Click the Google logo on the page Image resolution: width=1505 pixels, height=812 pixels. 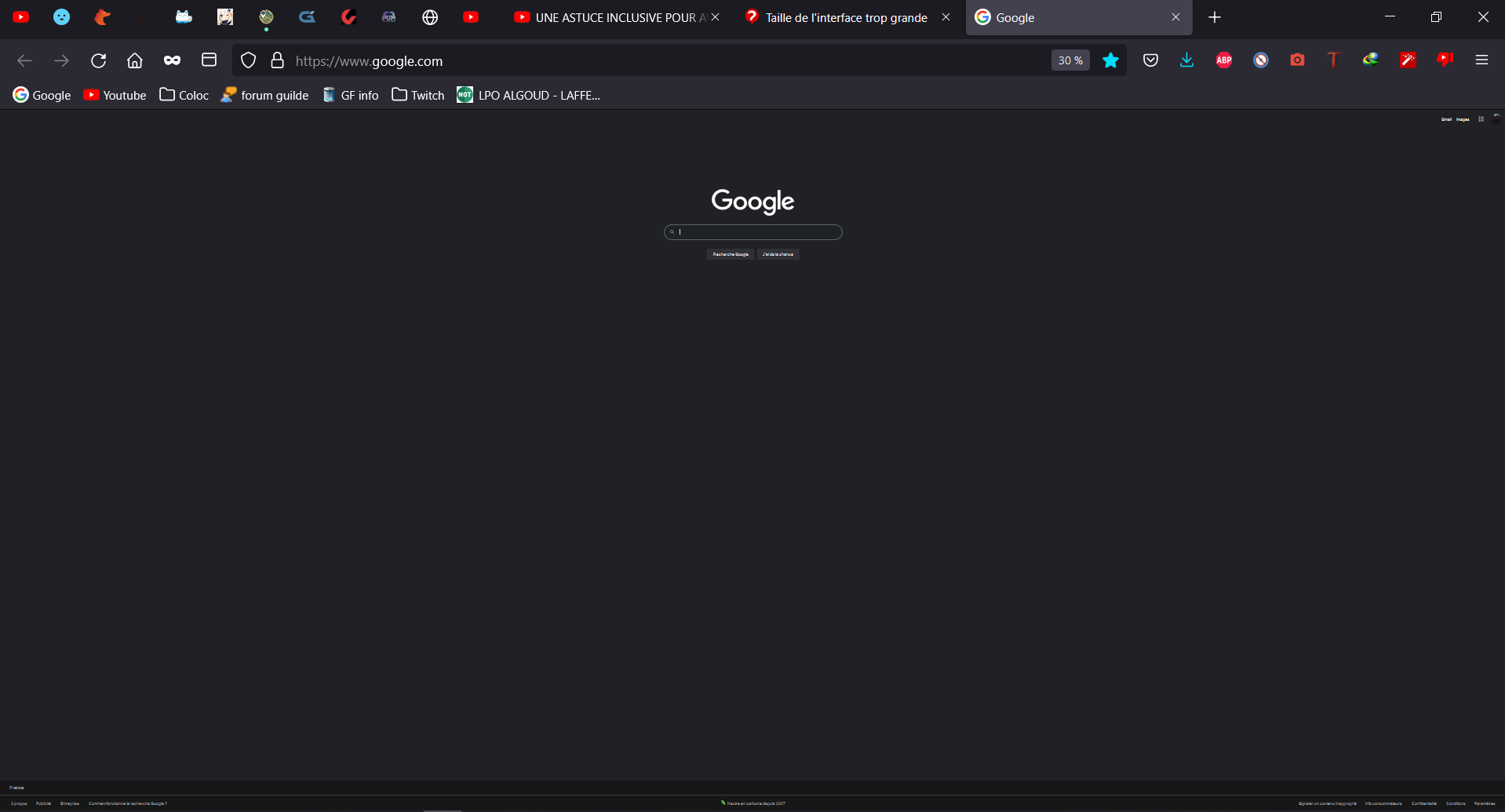tap(753, 202)
